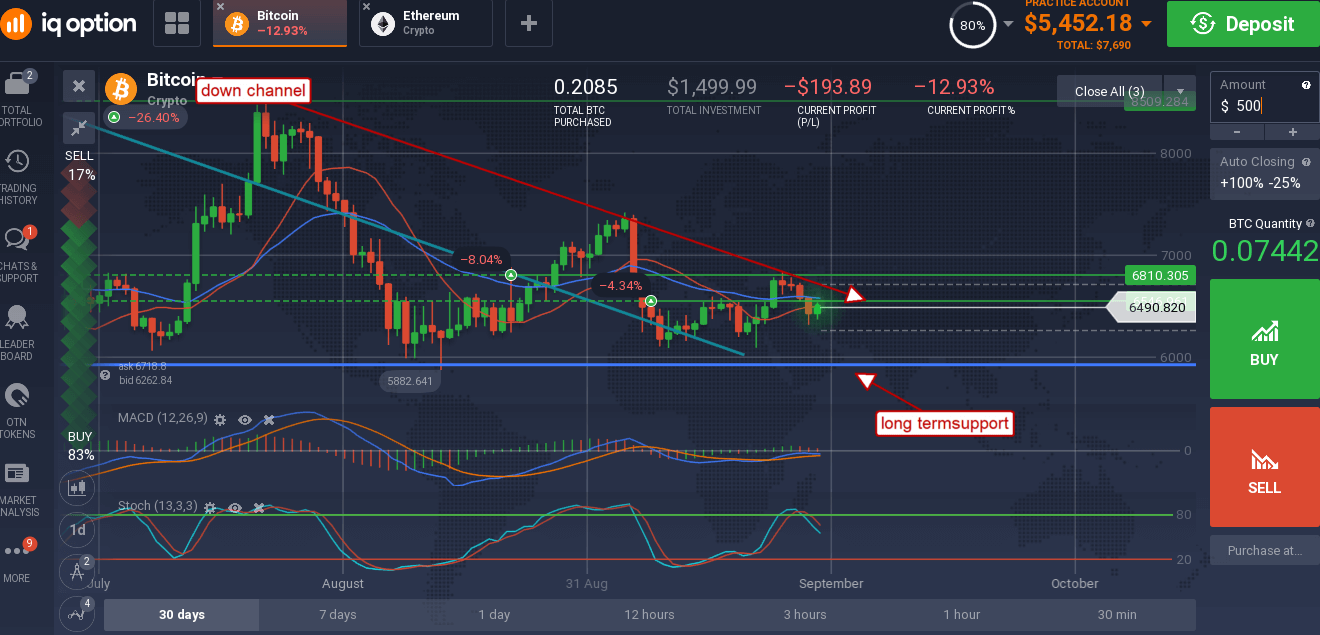Click the 6490.820 current price label

1152,309
